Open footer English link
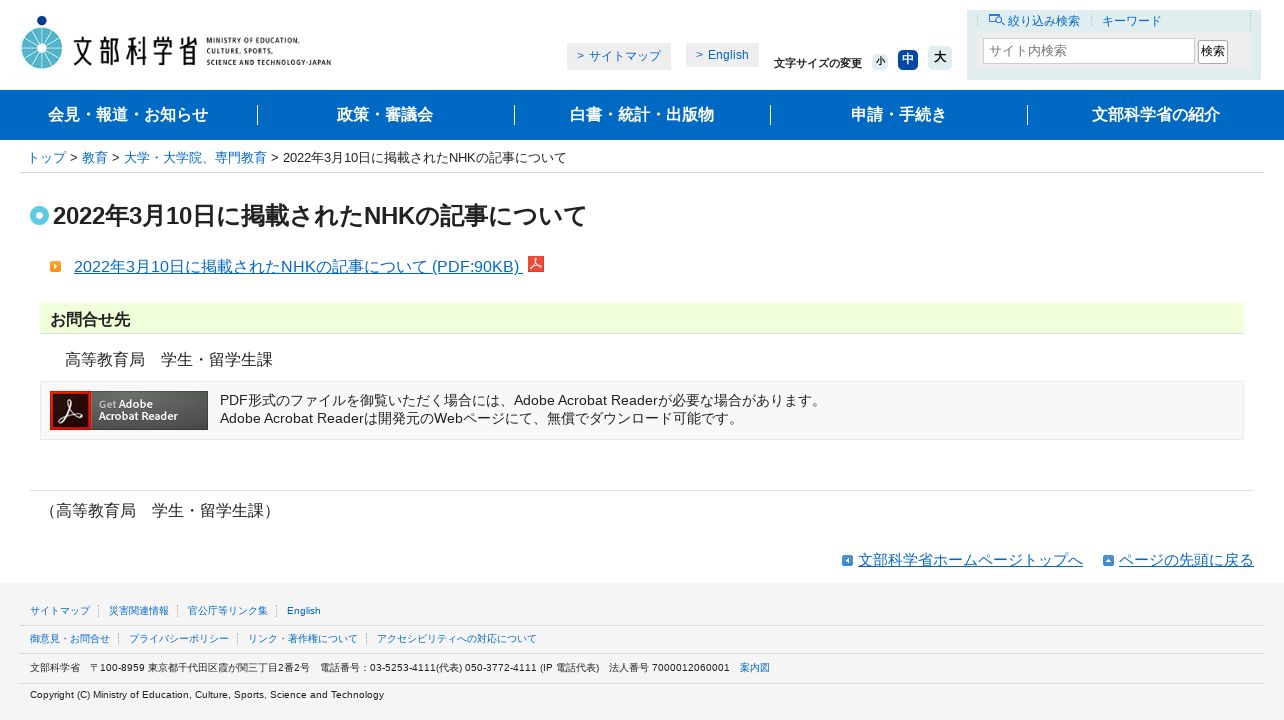1284x720 pixels. 304,611
